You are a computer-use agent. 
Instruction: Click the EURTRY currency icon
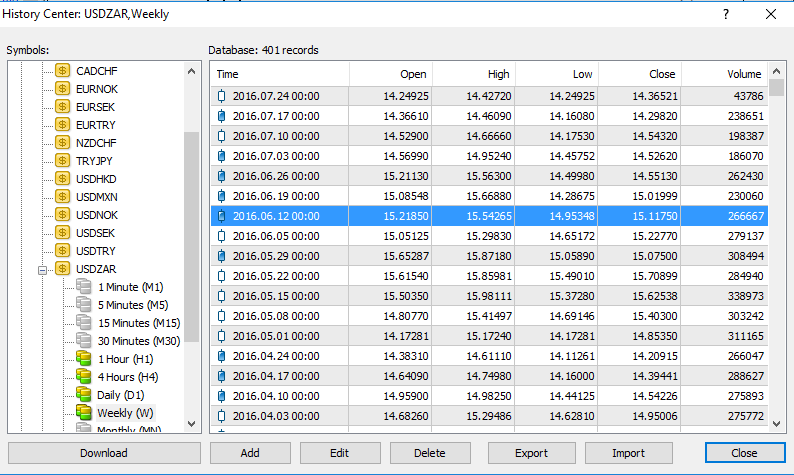(x=62, y=125)
